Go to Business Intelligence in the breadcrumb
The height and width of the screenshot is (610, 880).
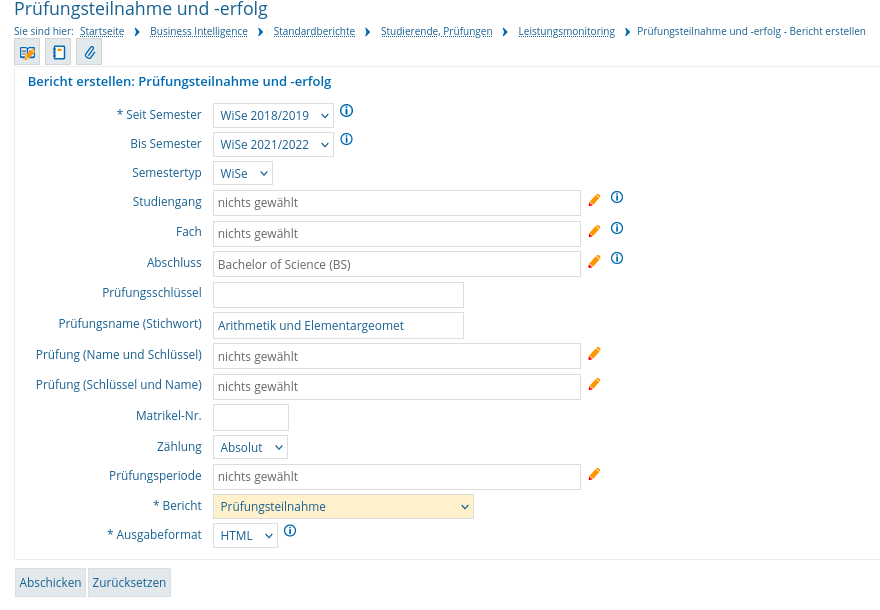(199, 31)
